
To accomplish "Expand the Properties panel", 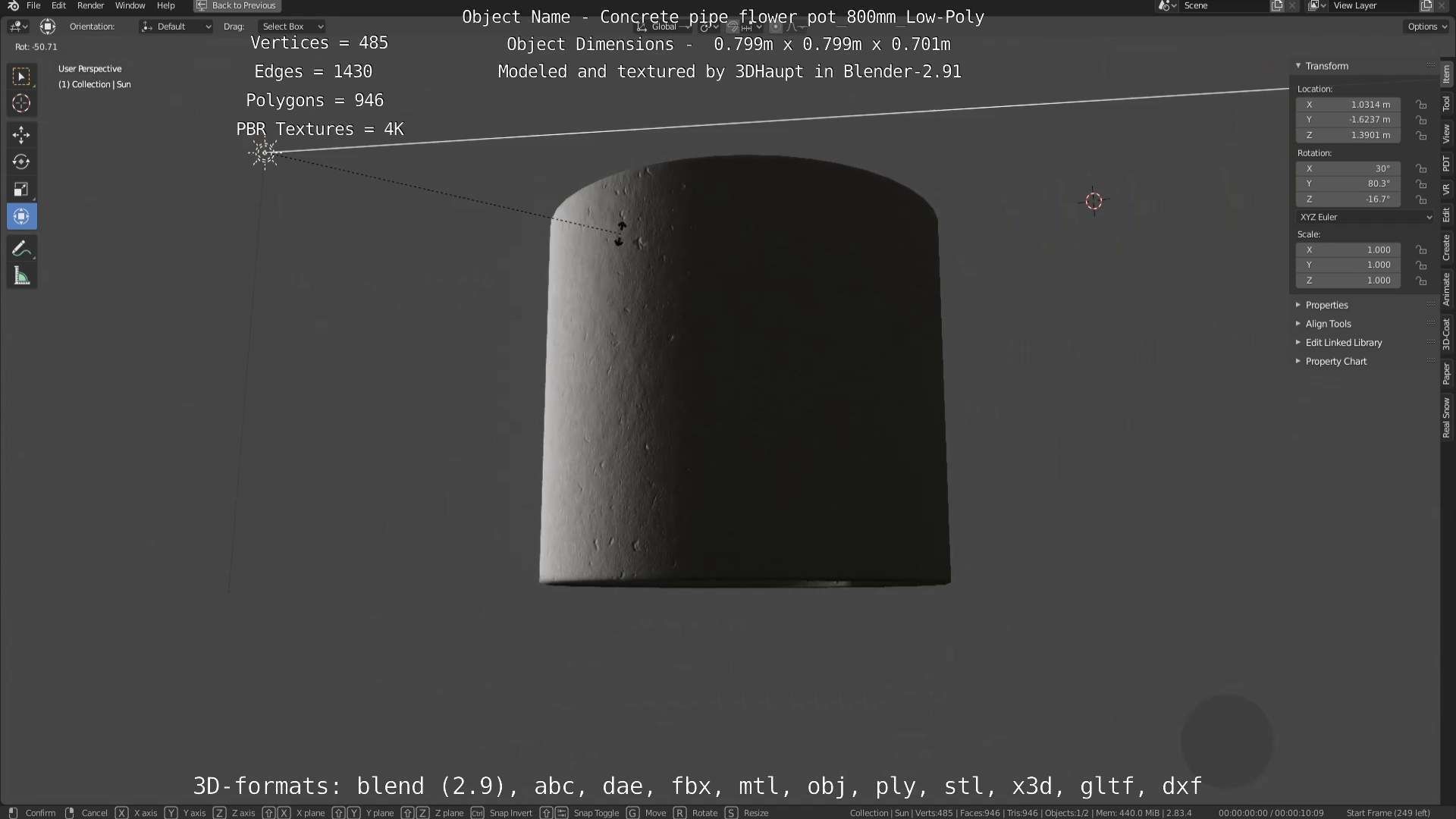I will 1326,305.
